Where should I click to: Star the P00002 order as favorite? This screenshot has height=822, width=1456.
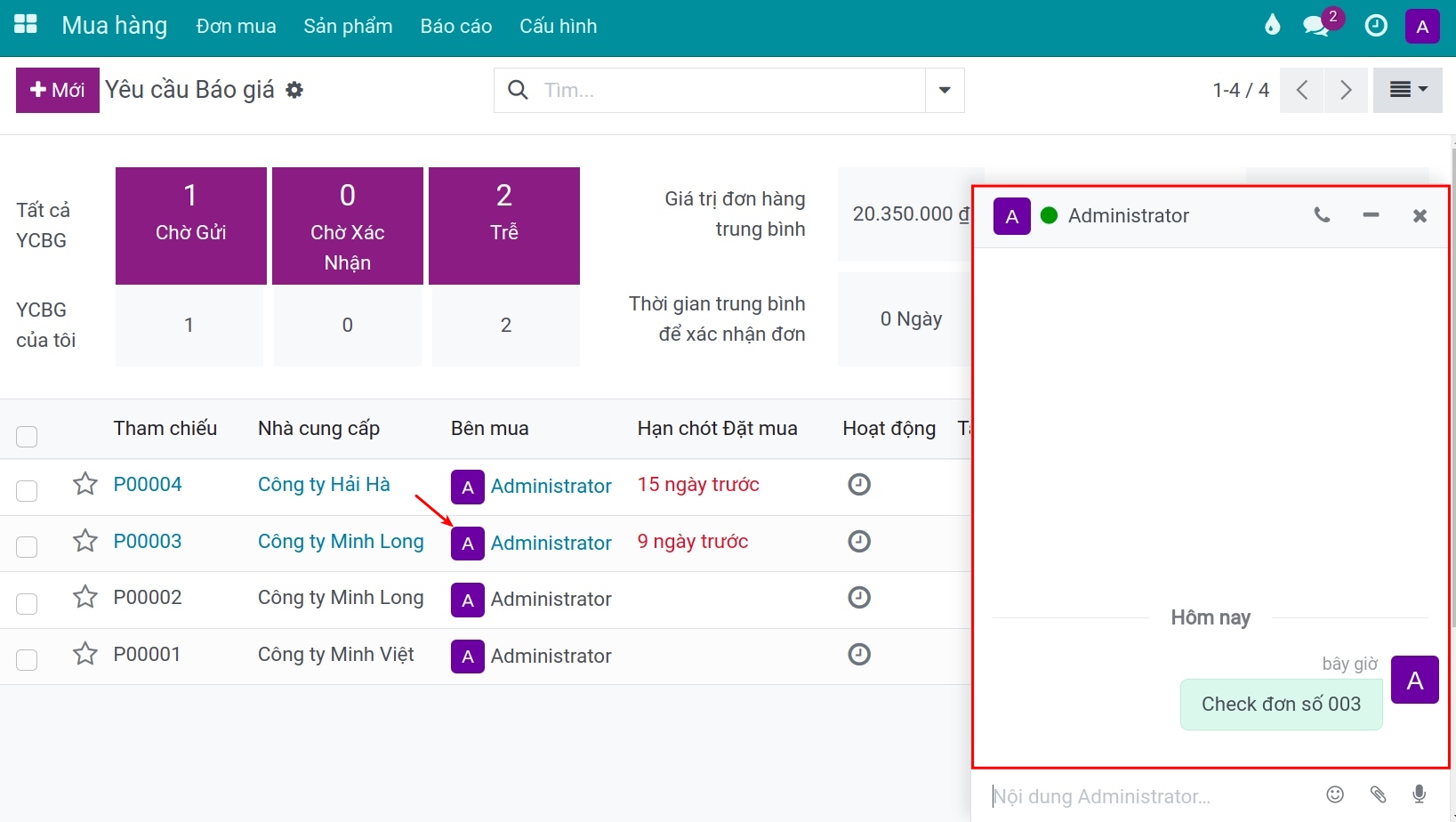point(84,597)
